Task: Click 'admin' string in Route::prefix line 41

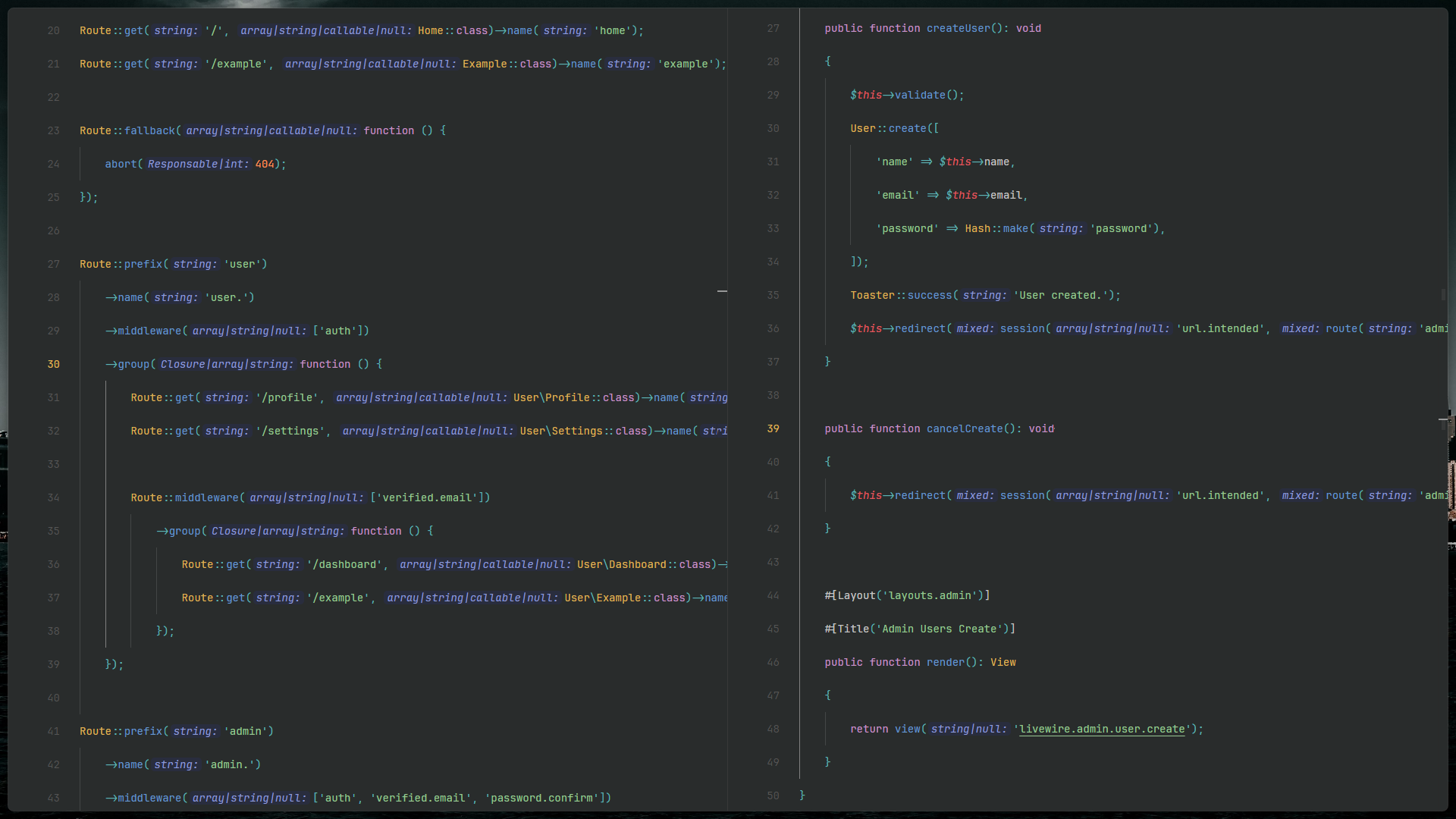Action: 245,731
